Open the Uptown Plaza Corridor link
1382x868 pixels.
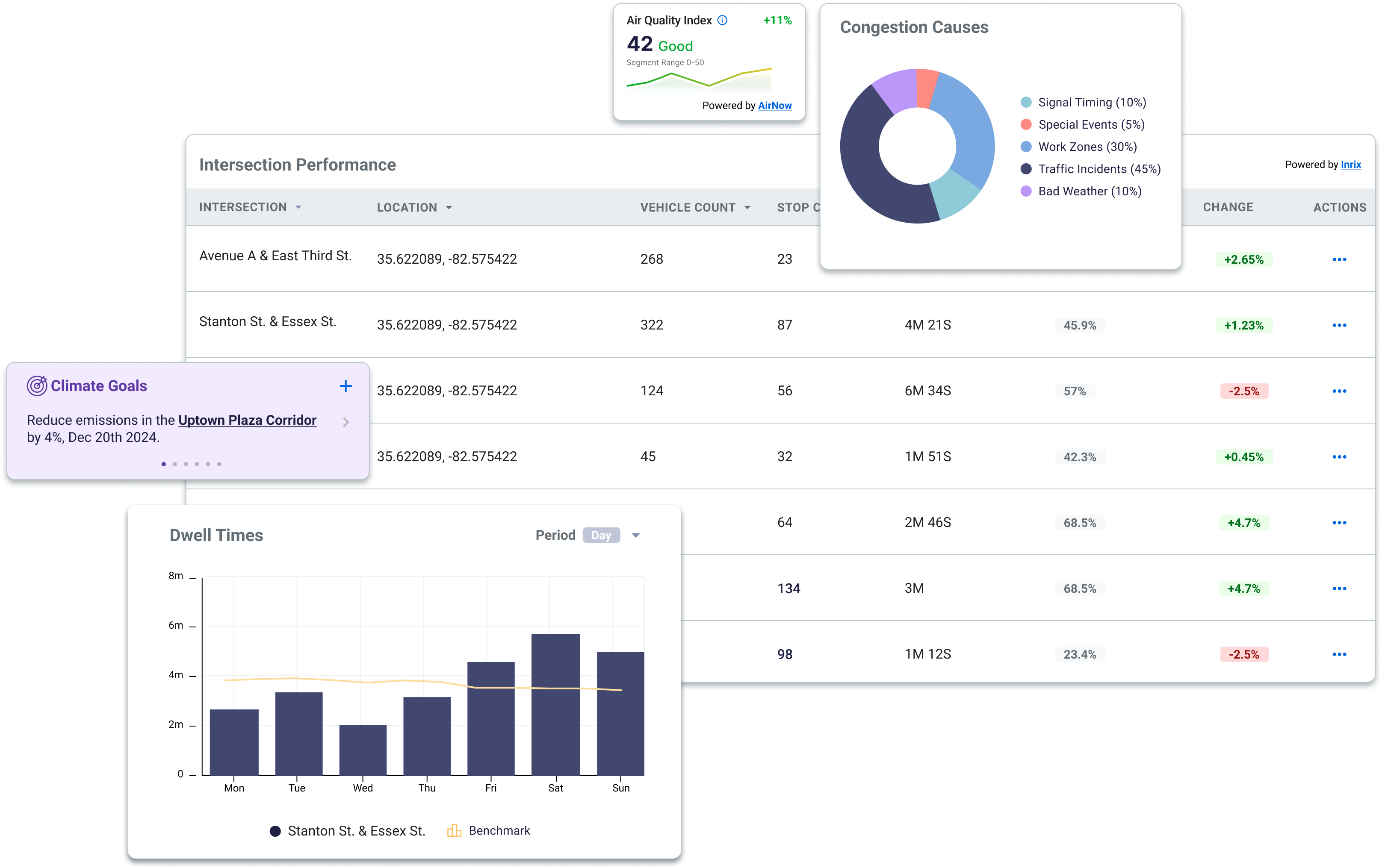(247, 421)
